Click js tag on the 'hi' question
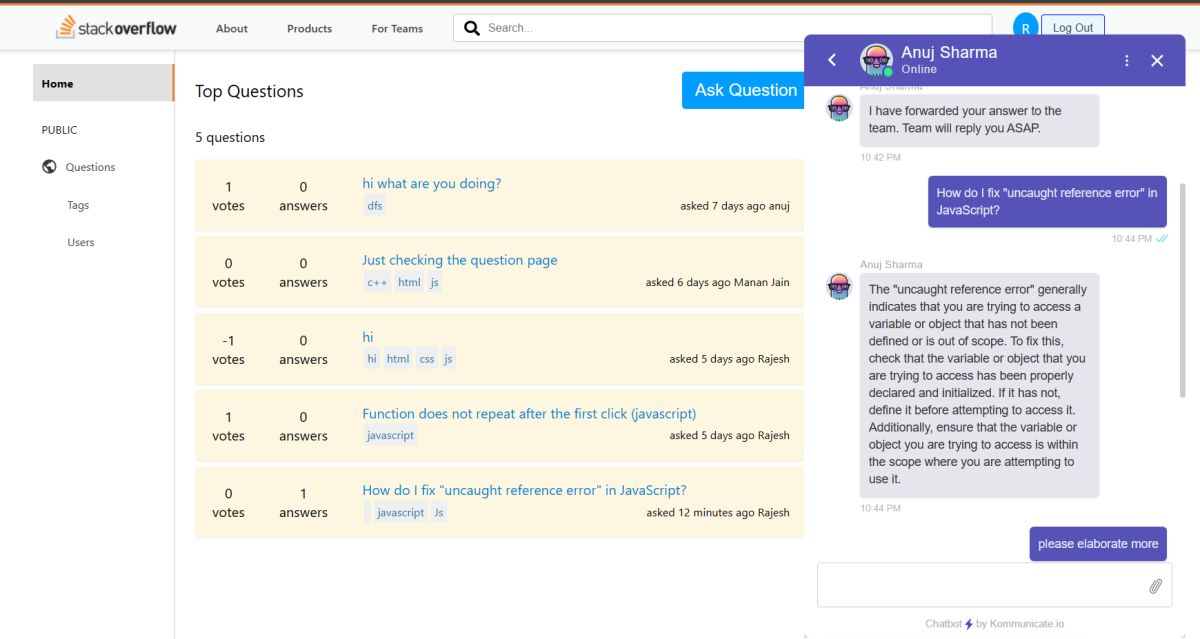This screenshot has height=639, width=1200. tap(448, 359)
